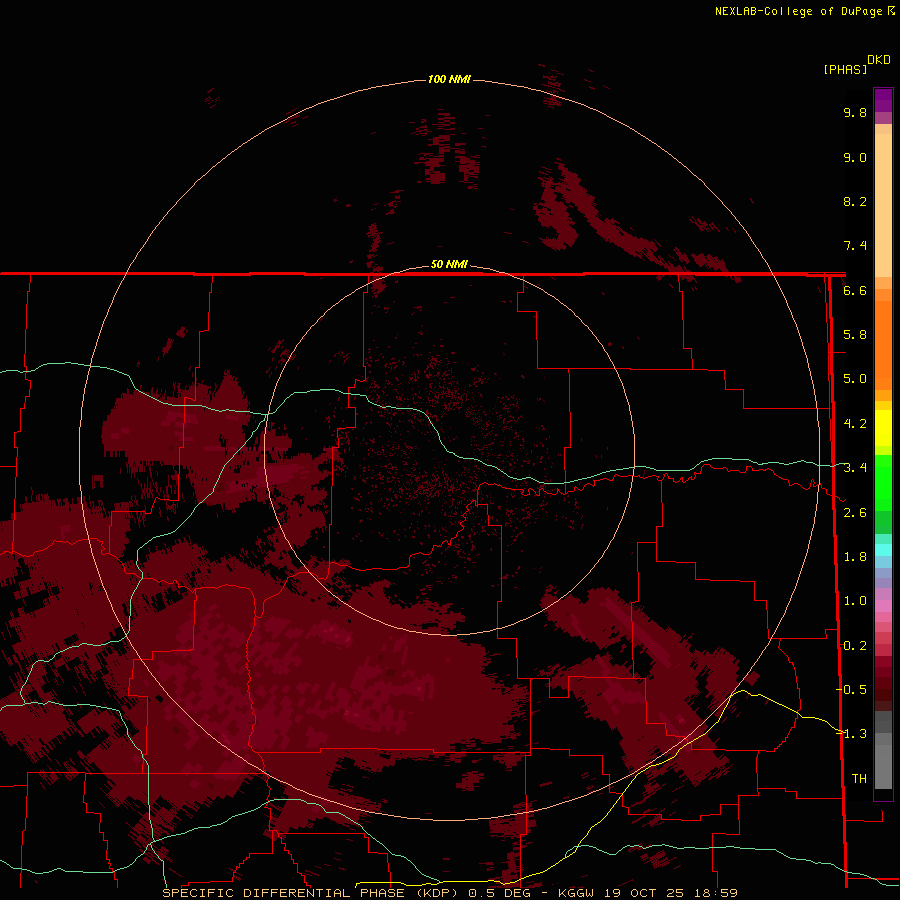Click the purple top segment of the color bar
Screen dimensions: 900x900
pyautogui.click(x=883, y=100)
